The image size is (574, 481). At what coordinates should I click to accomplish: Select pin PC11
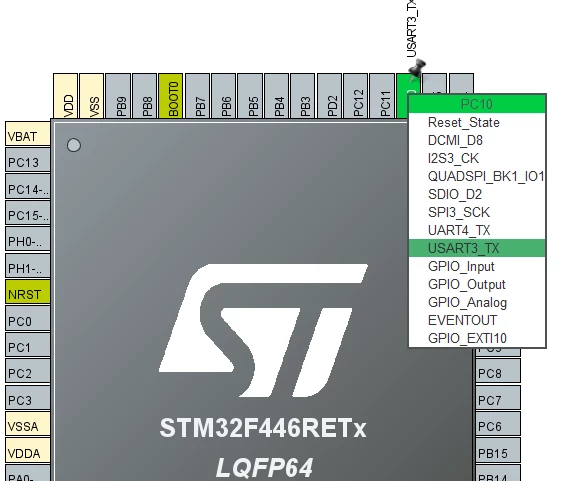tap(382, 96)
